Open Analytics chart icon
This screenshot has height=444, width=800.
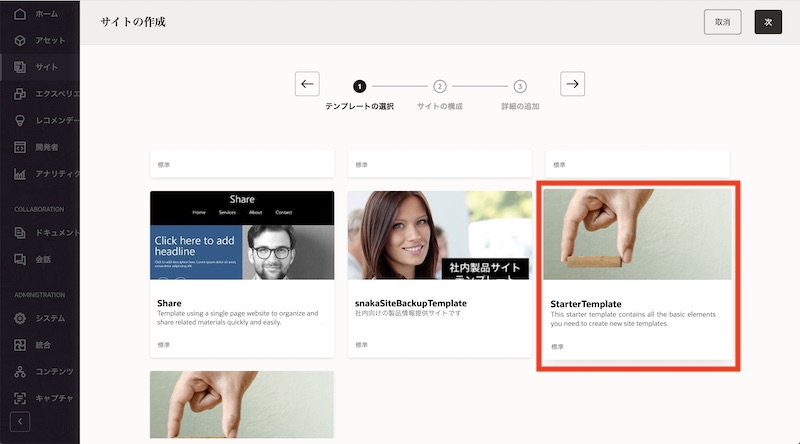point(20,174)
